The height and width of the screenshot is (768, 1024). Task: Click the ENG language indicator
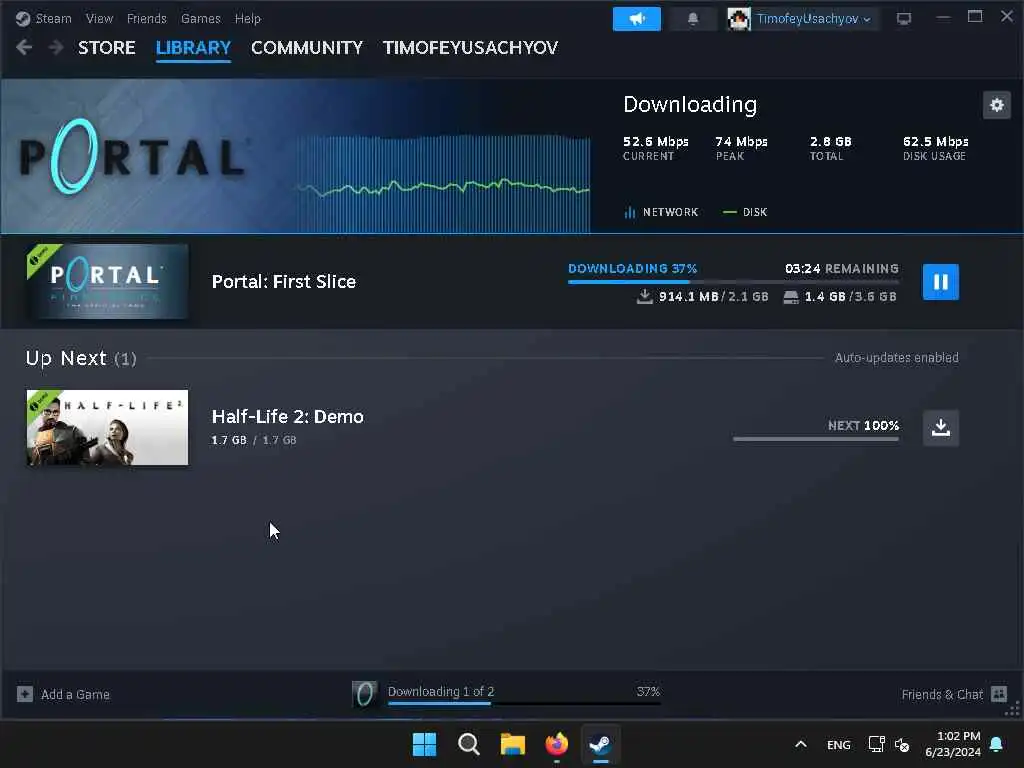pyautogui.click(x=839, y=744)
